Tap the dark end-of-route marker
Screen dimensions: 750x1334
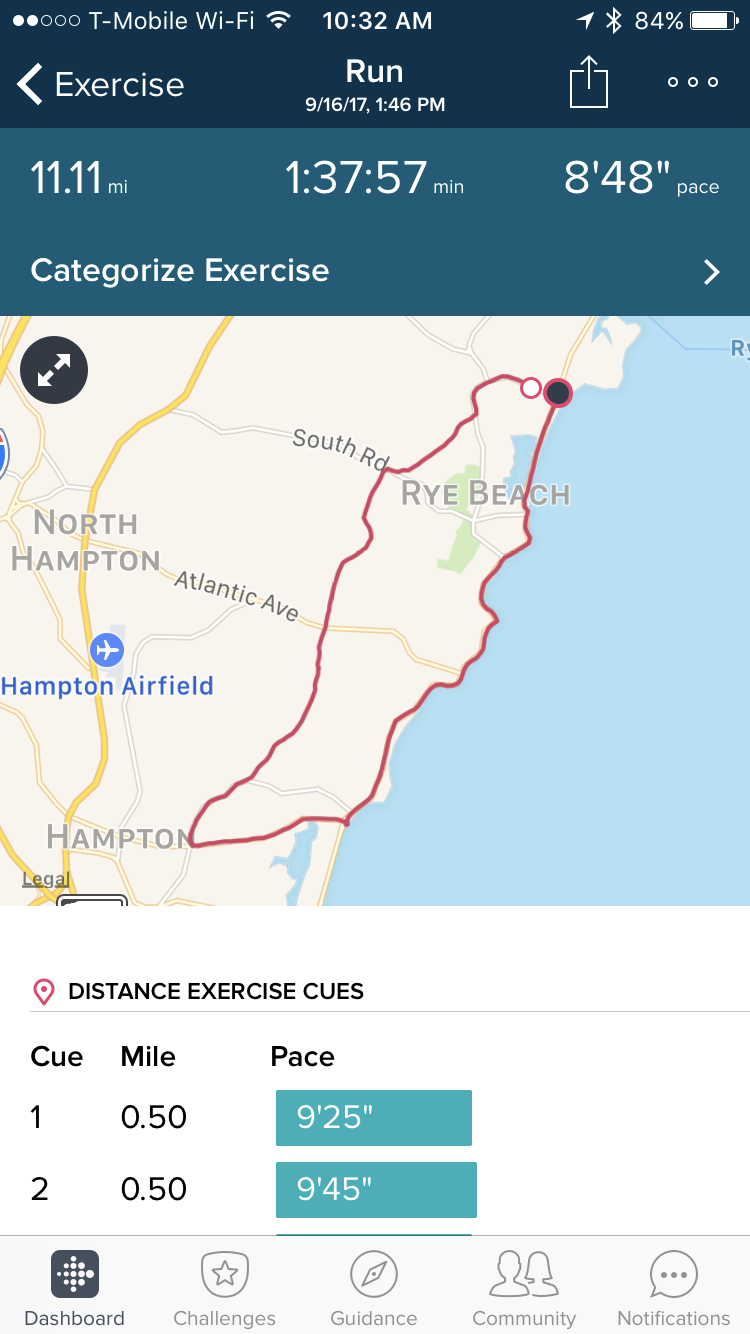coord(558,393)
